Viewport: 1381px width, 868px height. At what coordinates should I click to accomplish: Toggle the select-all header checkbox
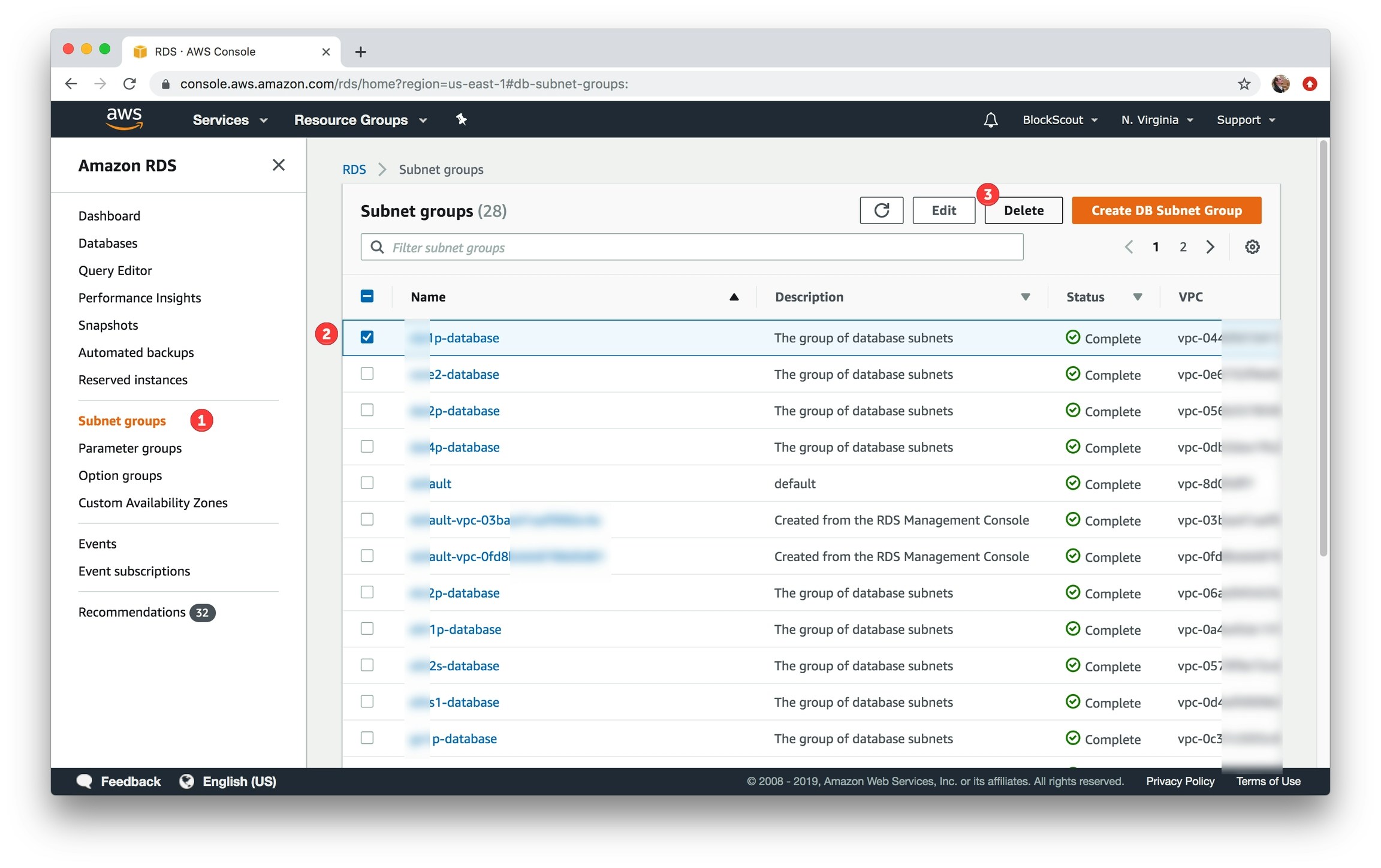(x=367, y=296)
